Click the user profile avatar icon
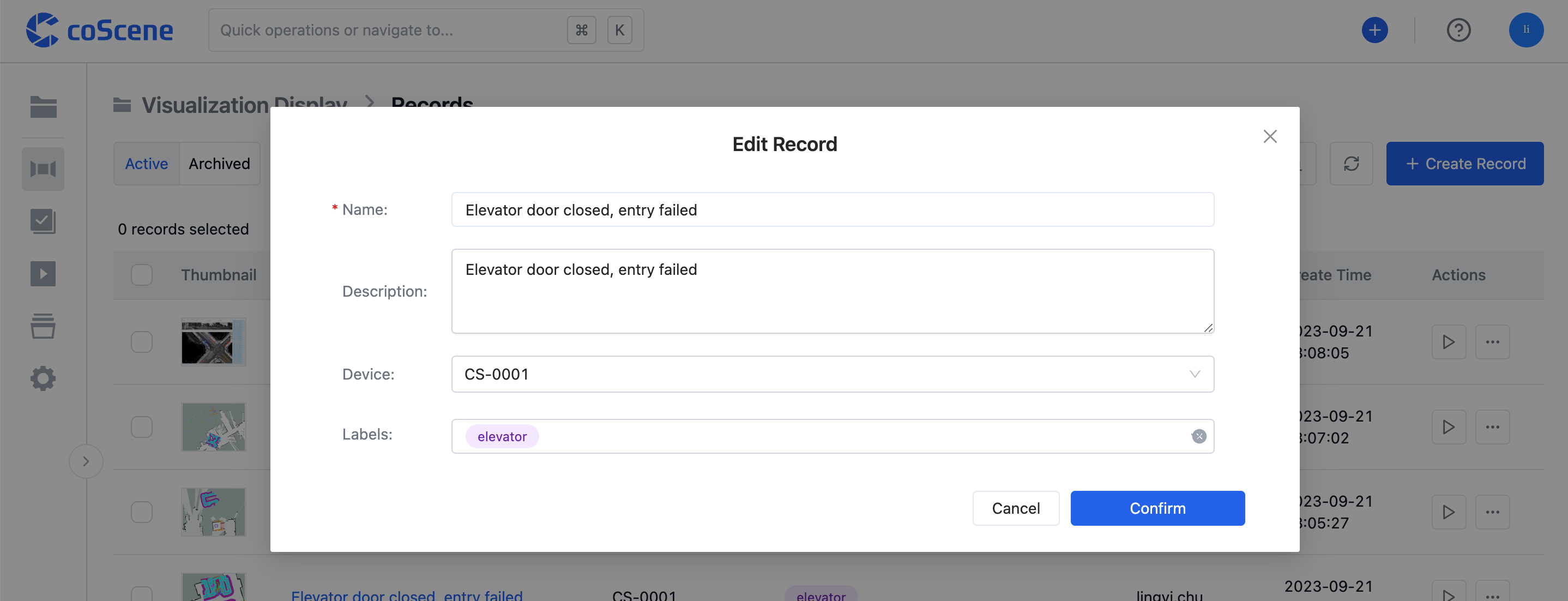The height and width of the screenshot is (601, 1568). tap(1528, 28)
